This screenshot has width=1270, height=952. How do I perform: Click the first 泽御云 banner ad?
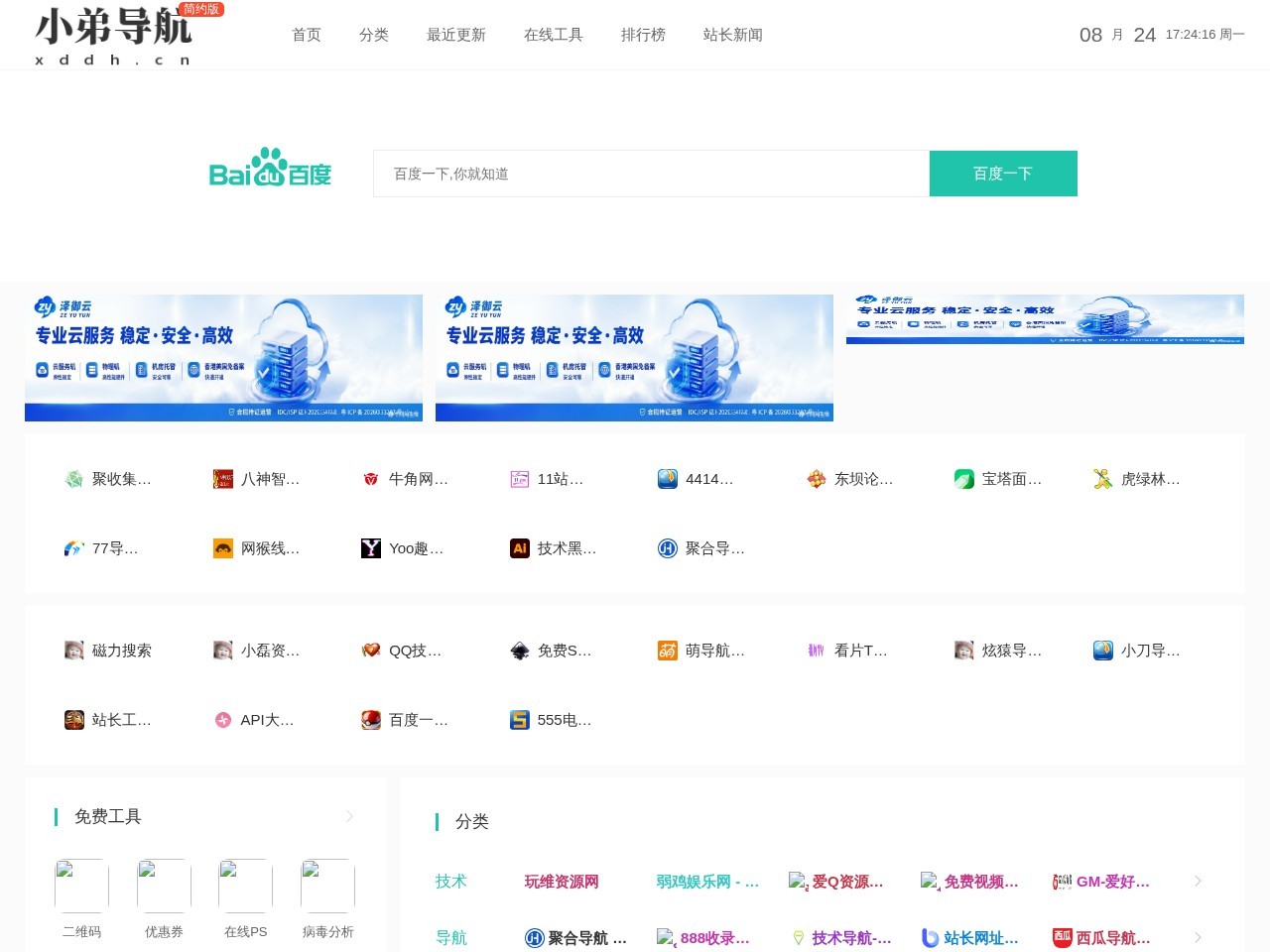point(223,358)
